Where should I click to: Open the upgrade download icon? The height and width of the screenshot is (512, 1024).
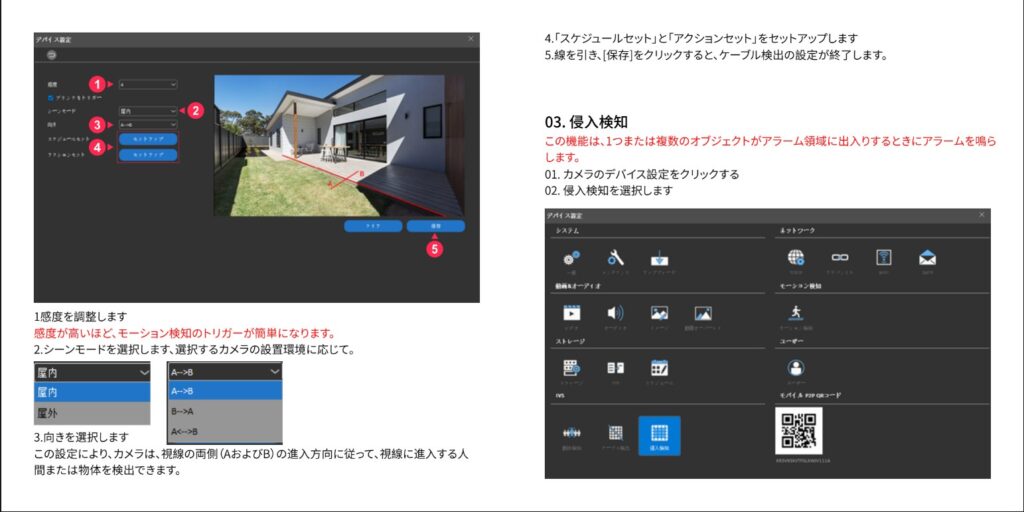pos(659,259)
